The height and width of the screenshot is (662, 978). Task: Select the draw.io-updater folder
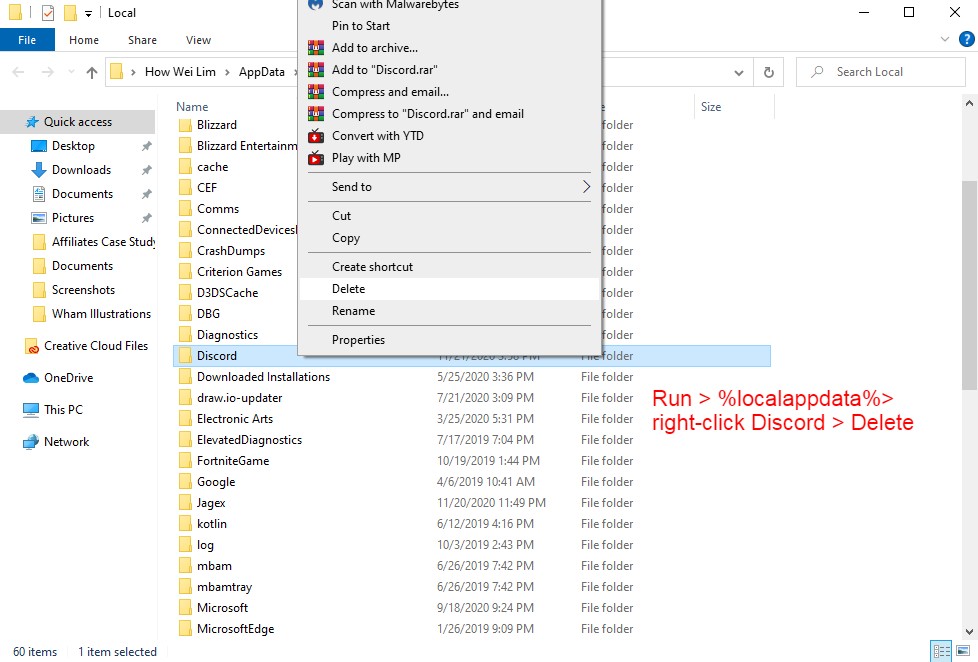tap(240, 398)
